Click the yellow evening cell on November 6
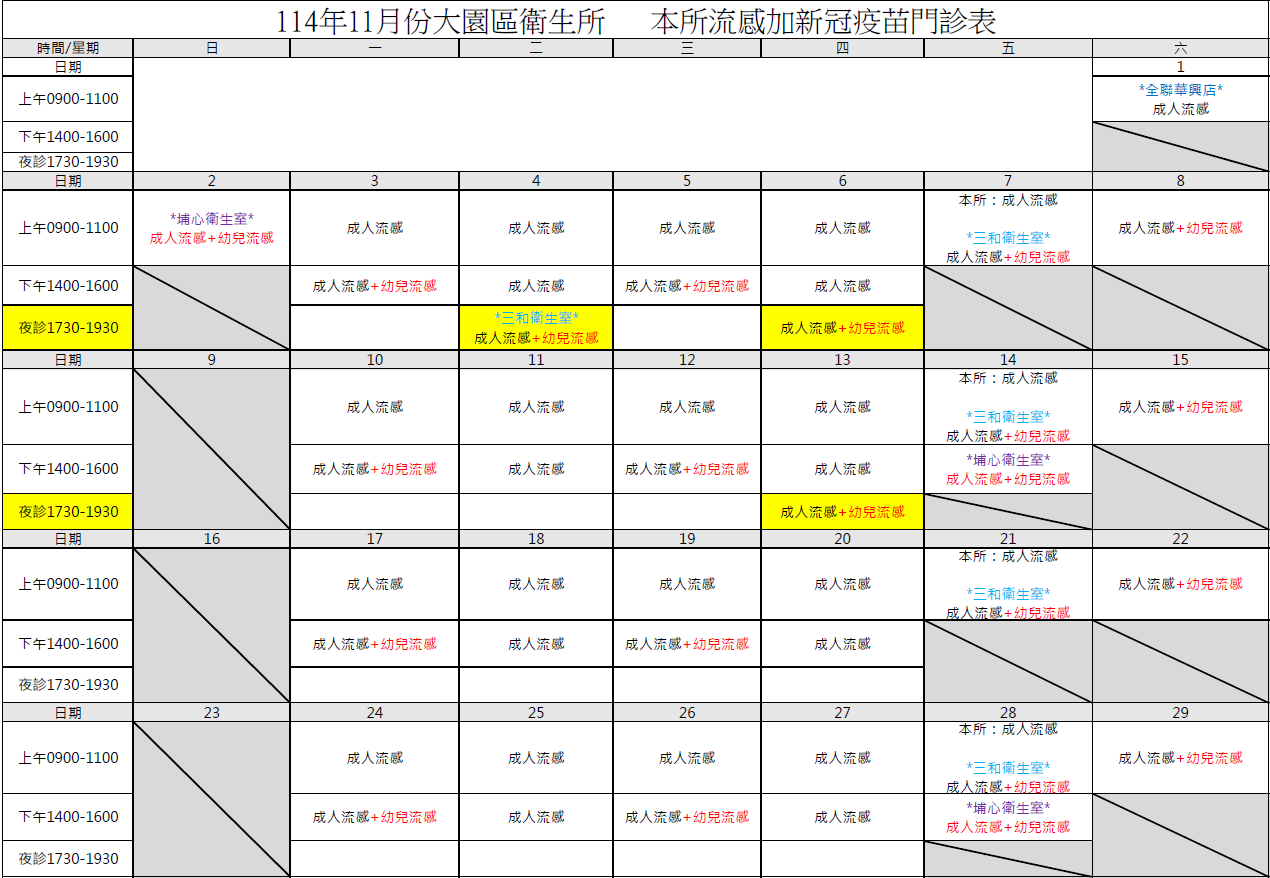The height and width of the screenshot is (878, 1270). click(x=842, y=328)
